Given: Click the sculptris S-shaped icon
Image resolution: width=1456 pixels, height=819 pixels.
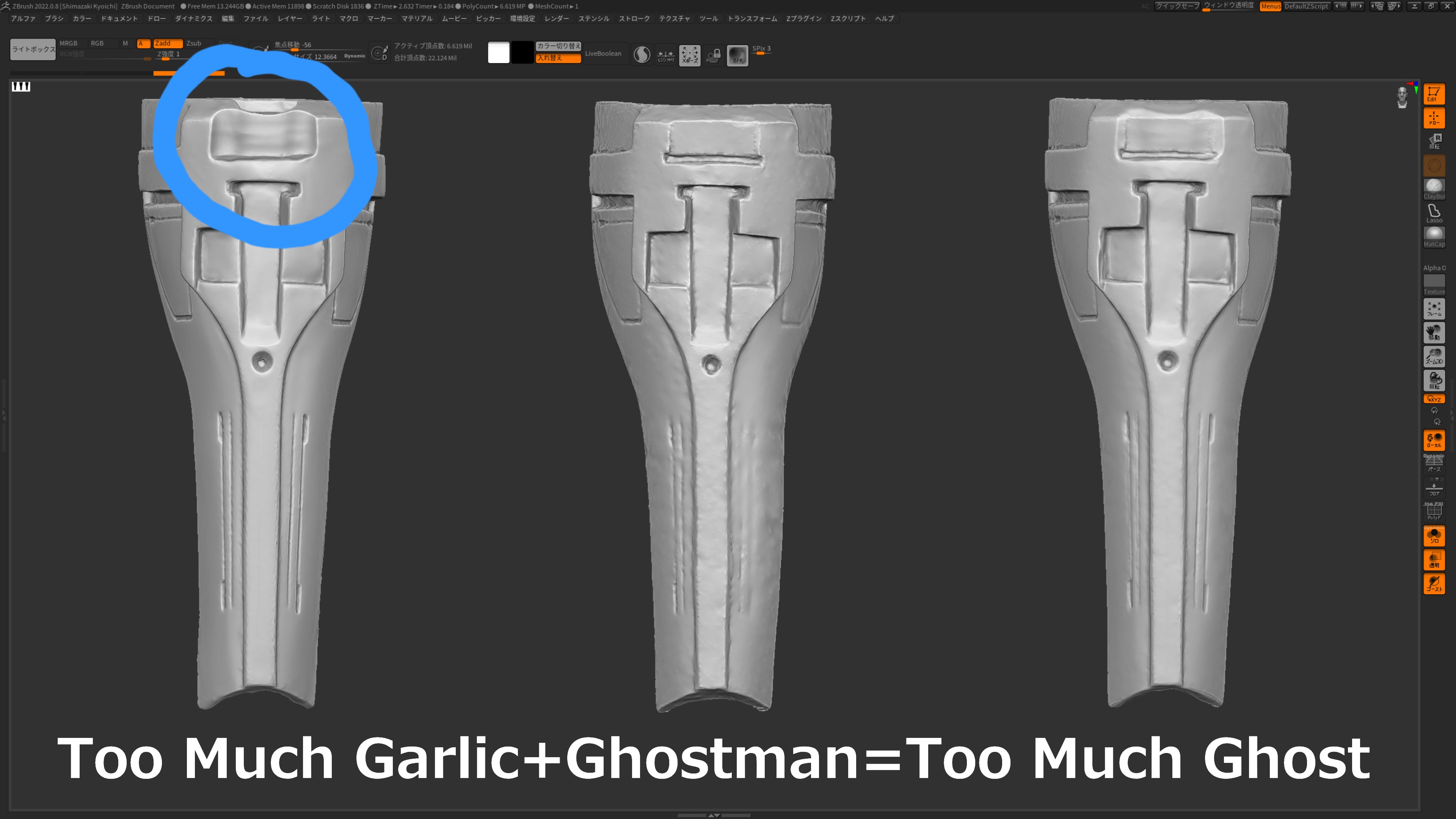Looking at the screenshot, I should 642,55.
